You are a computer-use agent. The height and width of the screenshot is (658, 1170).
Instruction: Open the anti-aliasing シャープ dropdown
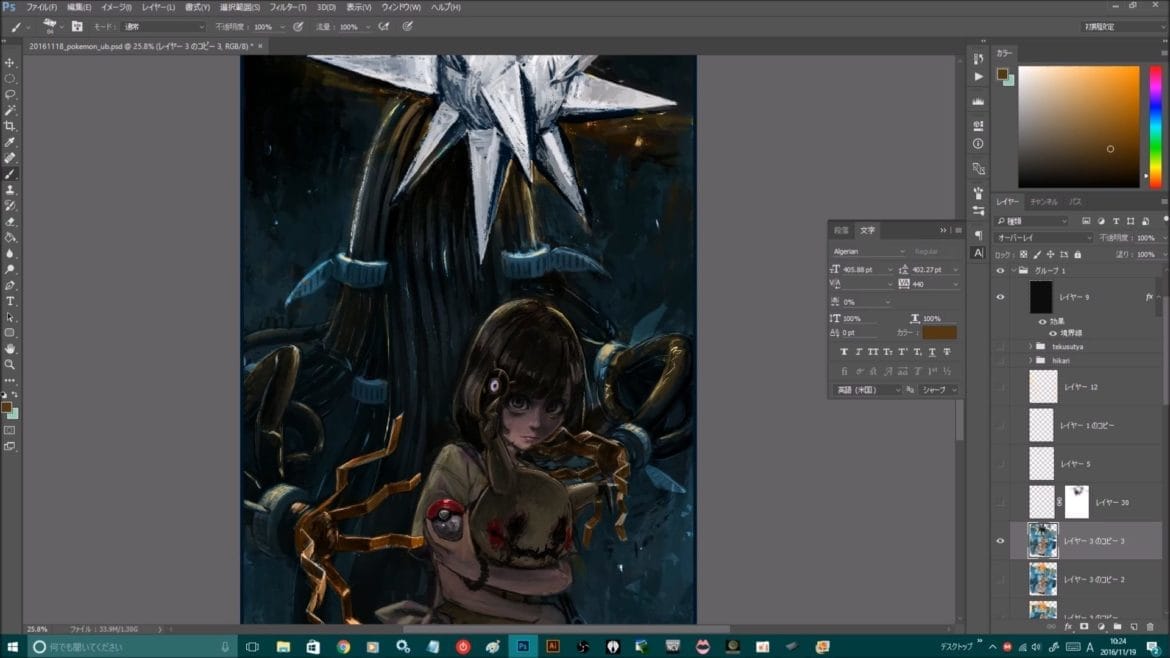[939, 390]
